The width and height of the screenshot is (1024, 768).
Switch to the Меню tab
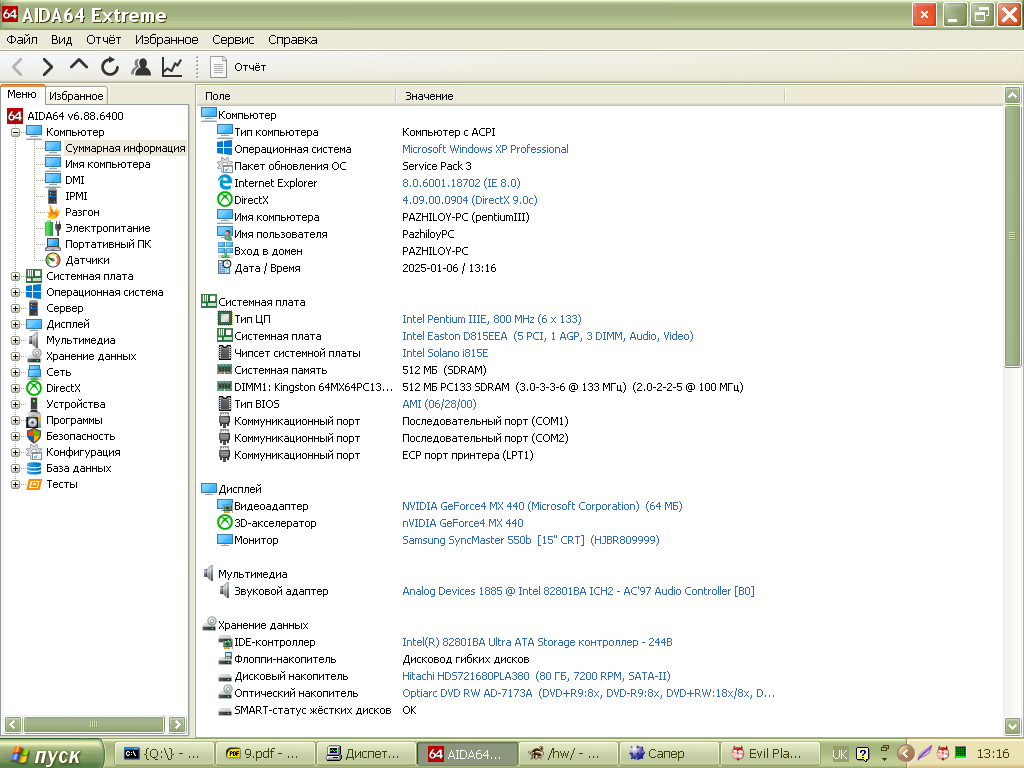(x=22, y=95)
